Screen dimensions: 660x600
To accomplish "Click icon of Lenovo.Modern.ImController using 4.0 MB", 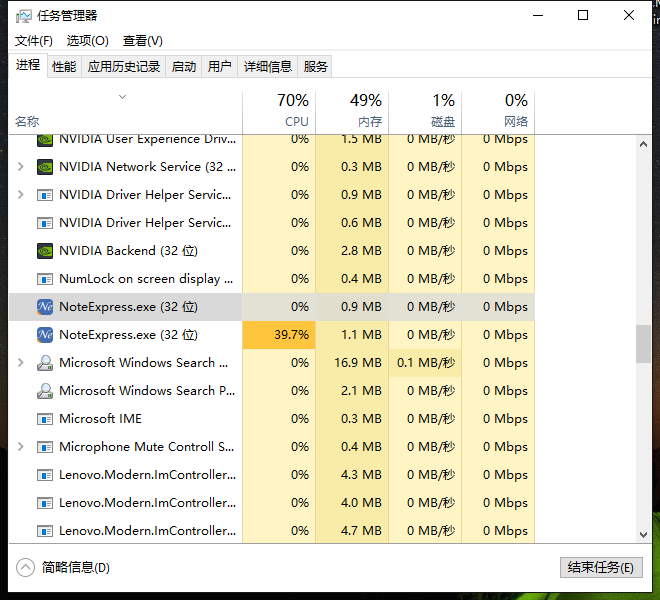I will pos(45,503).
